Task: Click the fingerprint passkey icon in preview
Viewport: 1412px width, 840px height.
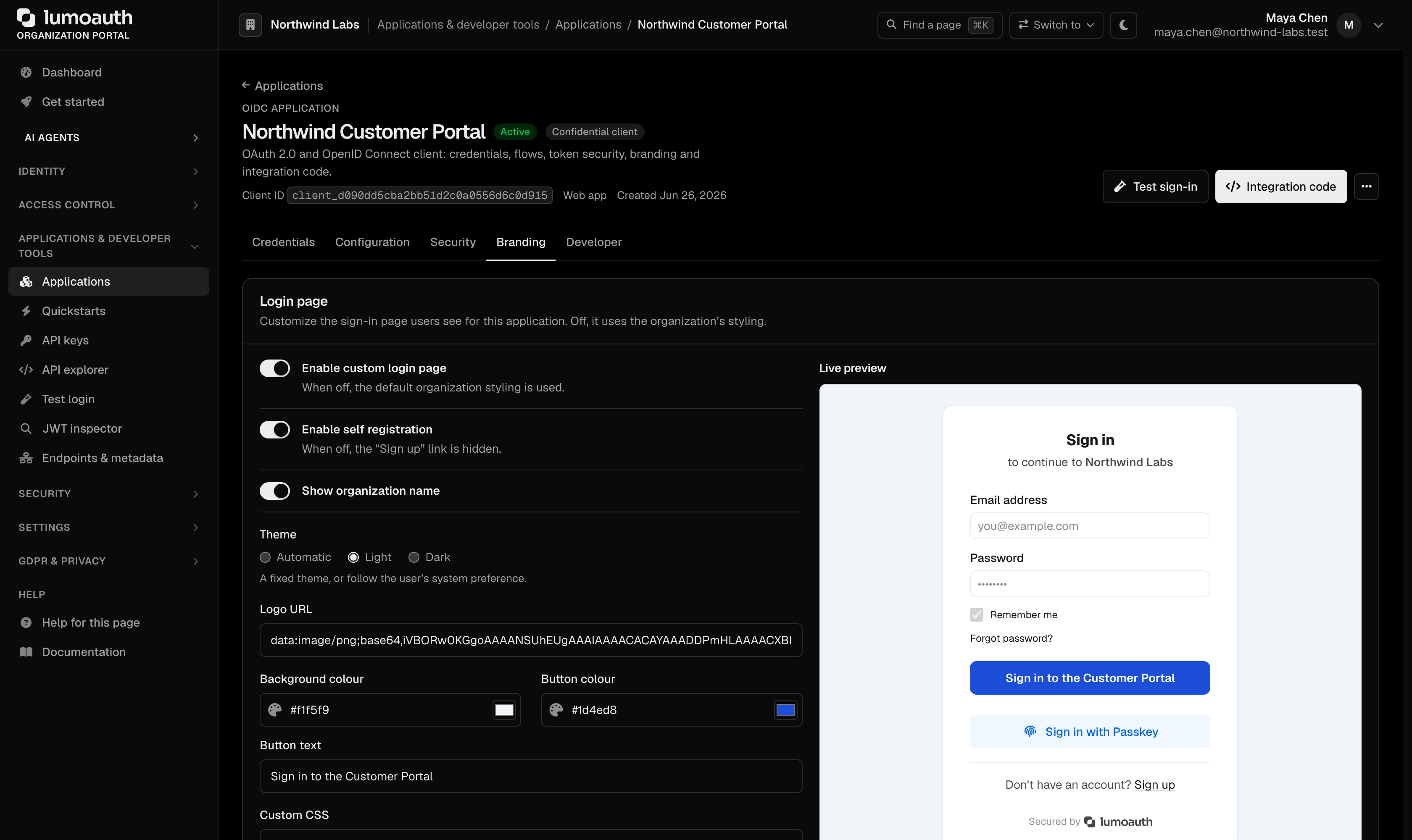Action: 1030,731
